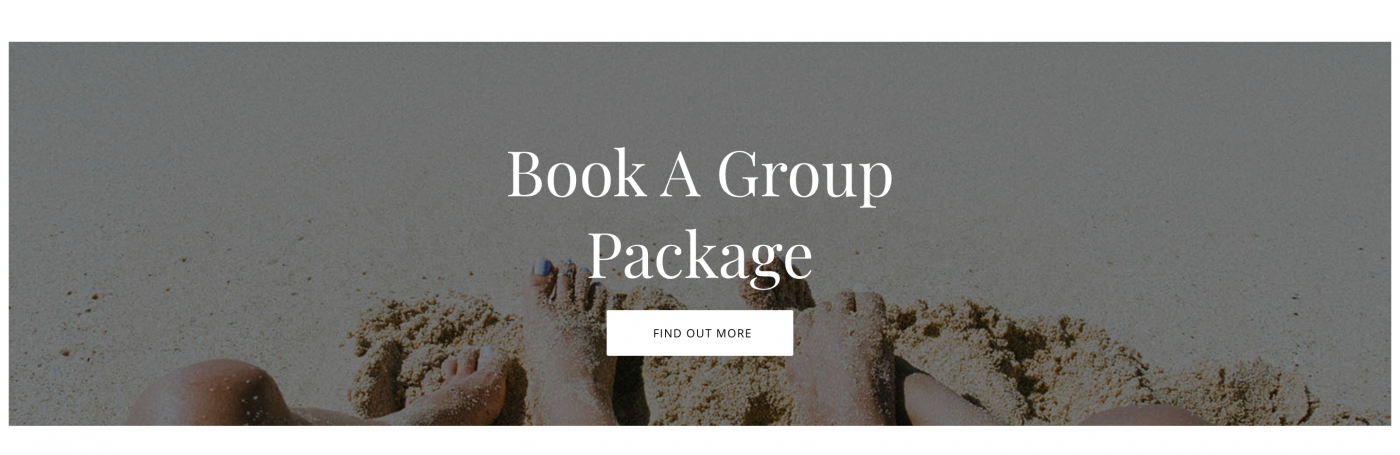Click the word "Package" in the heading
This screenshot has height=455, width=1400.
click(x=699, y=256)
